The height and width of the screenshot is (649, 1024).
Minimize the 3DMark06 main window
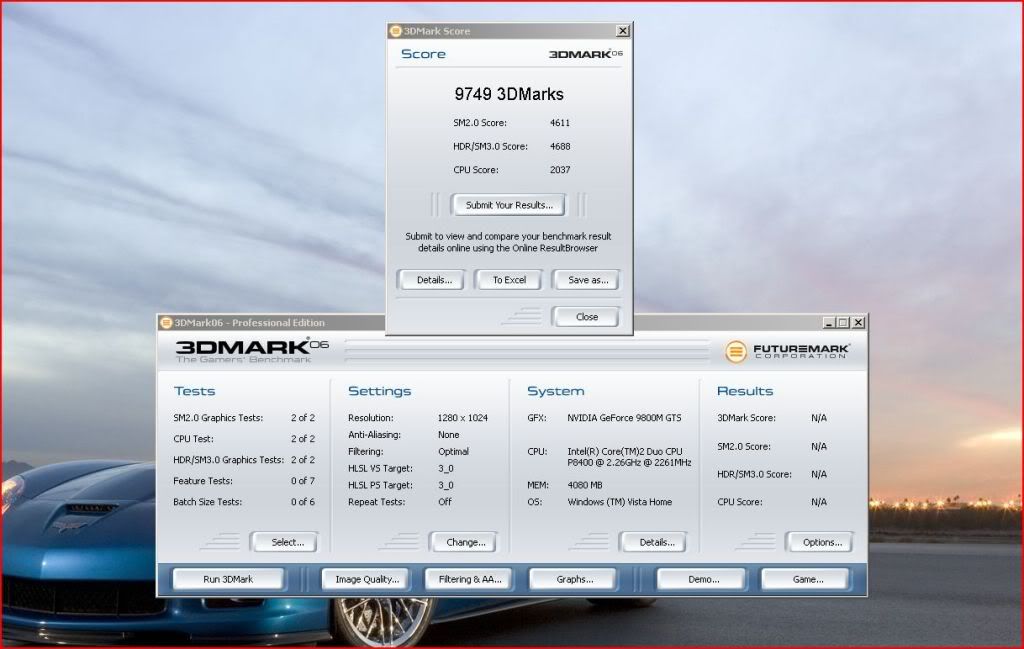(829, 323)
